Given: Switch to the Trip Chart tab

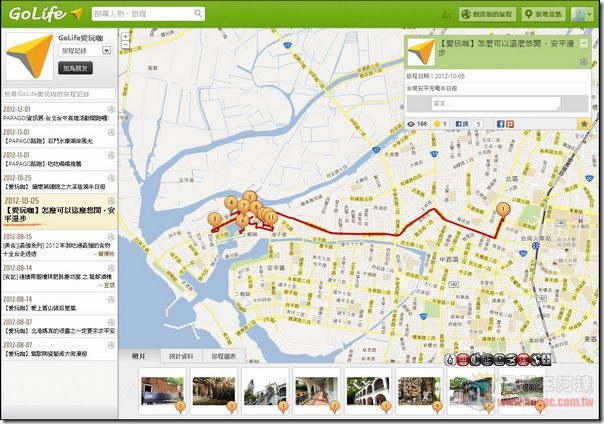Looking at the screenshot, I should (223, 356).
